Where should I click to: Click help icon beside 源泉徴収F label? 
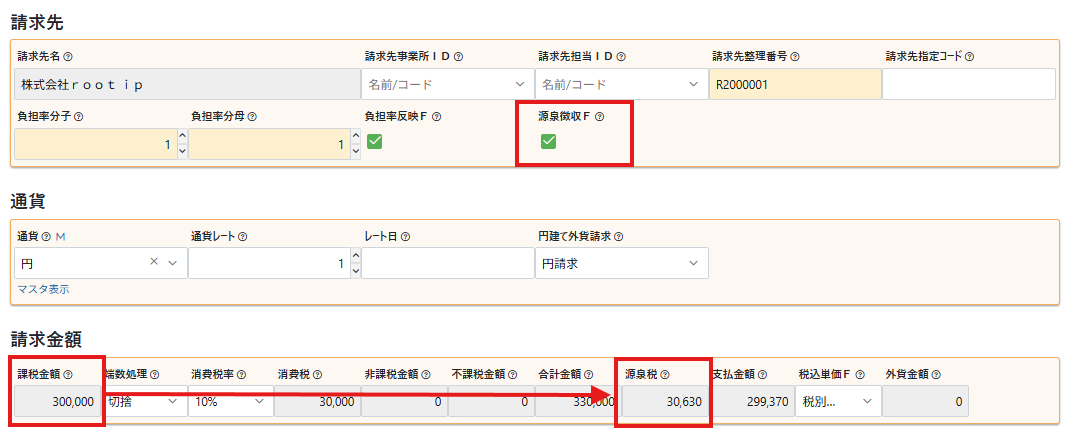(x=600, y=116)
